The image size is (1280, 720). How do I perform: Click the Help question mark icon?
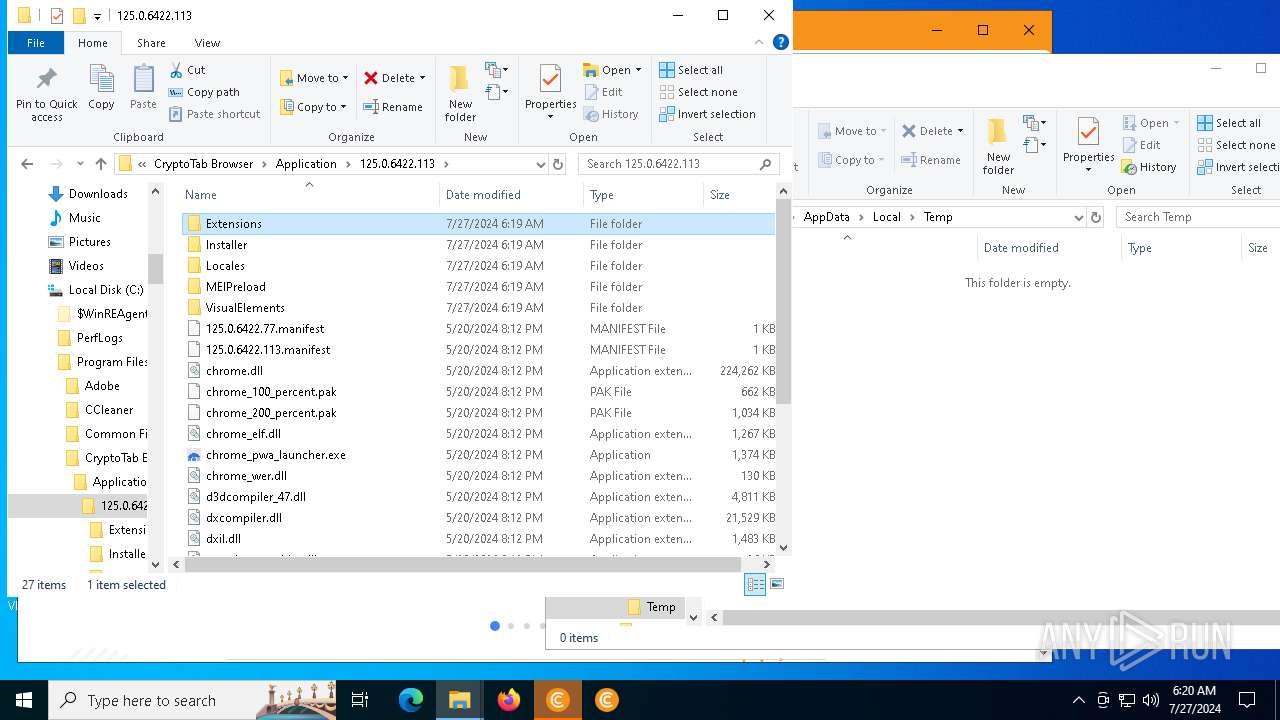point(781,42)
